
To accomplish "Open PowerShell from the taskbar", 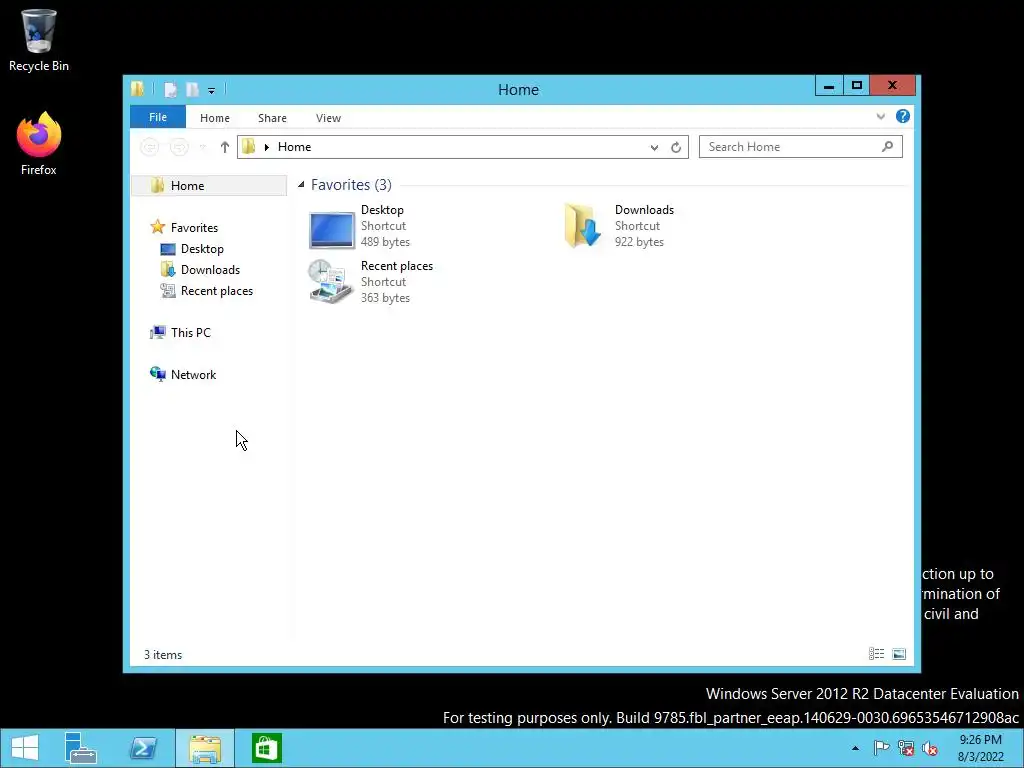I will point(143,748).
